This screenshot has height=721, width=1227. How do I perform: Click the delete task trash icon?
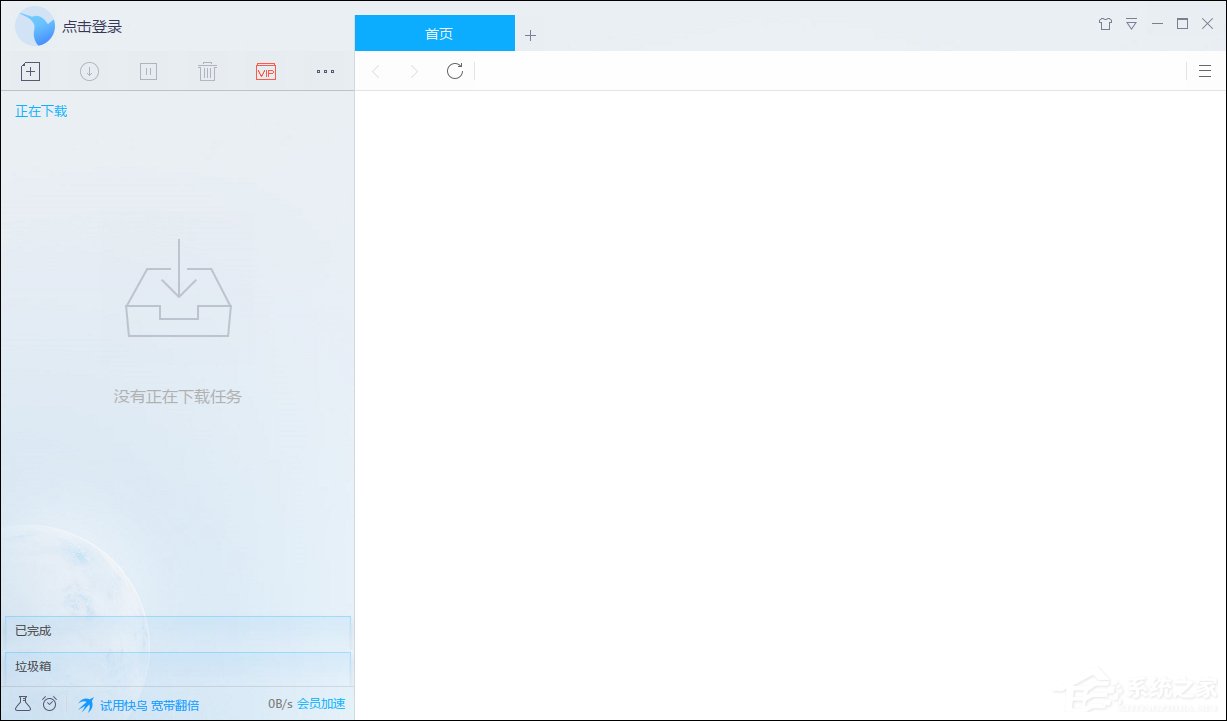click(x=207, y=71)
